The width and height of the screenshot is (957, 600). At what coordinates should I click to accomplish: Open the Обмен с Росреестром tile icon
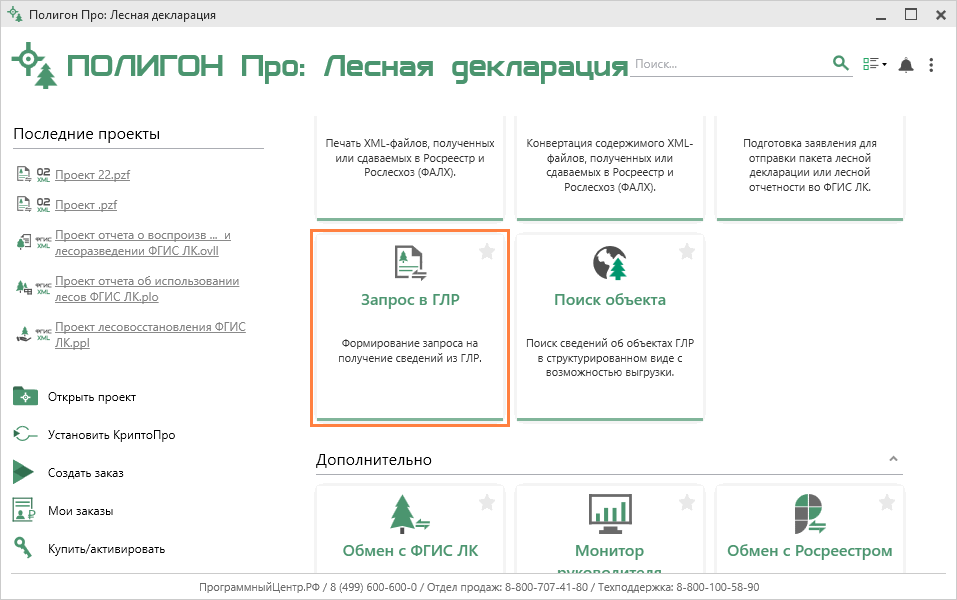[x=810, y=513]
